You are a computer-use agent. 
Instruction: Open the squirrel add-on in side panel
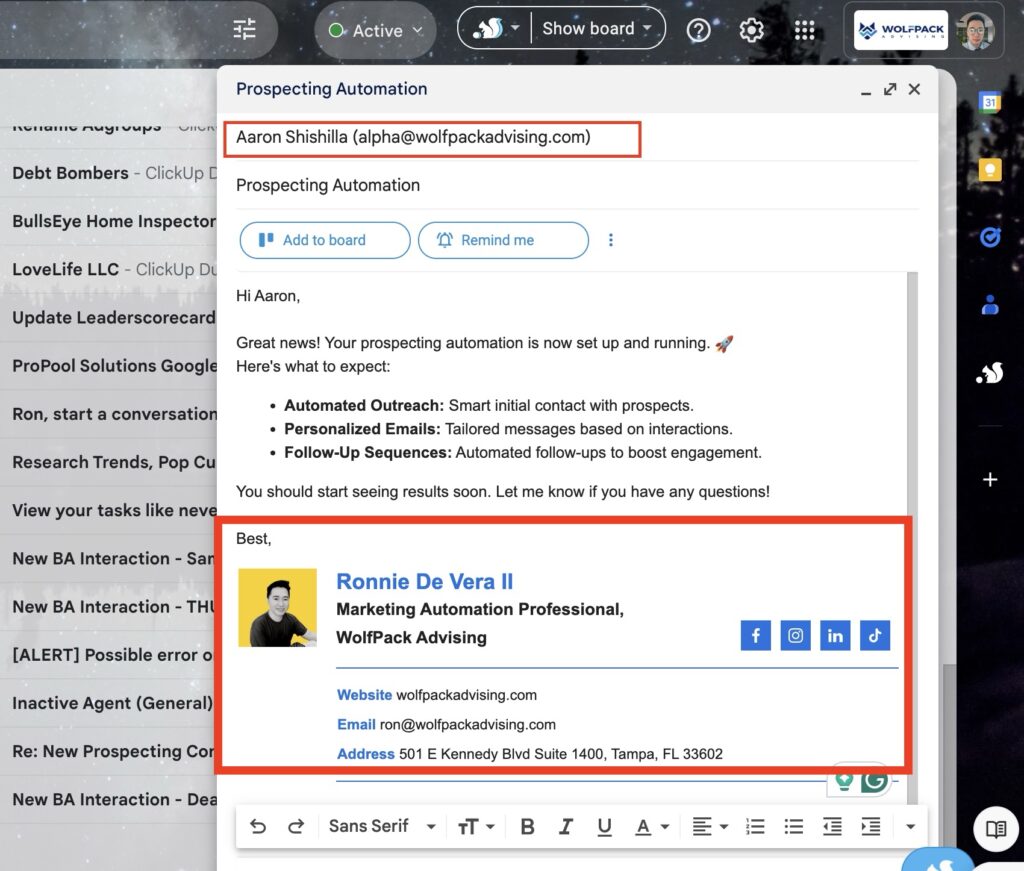(990, 373)
